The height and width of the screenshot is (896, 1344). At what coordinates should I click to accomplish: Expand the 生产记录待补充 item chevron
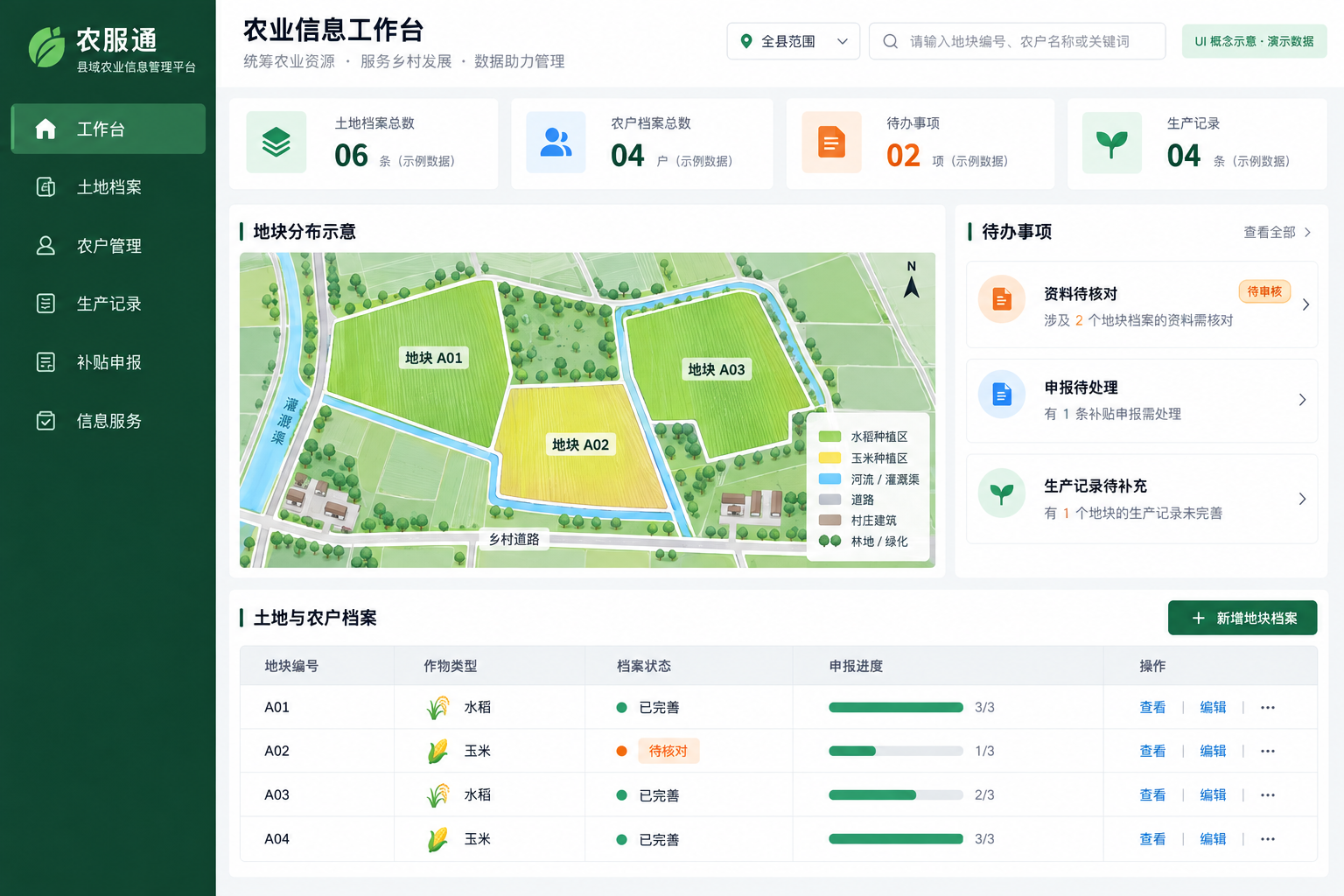tap(1303, 499)
